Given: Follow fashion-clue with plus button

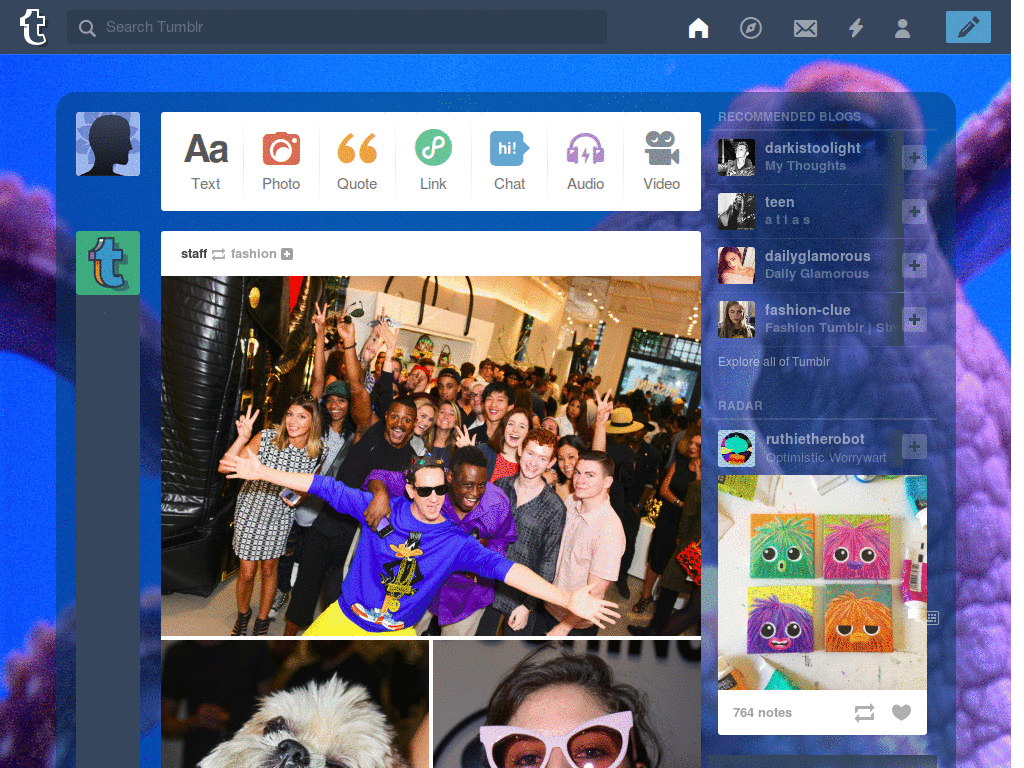Looking at the screenshot, I should pyautogui.click(x=914, y=320).
